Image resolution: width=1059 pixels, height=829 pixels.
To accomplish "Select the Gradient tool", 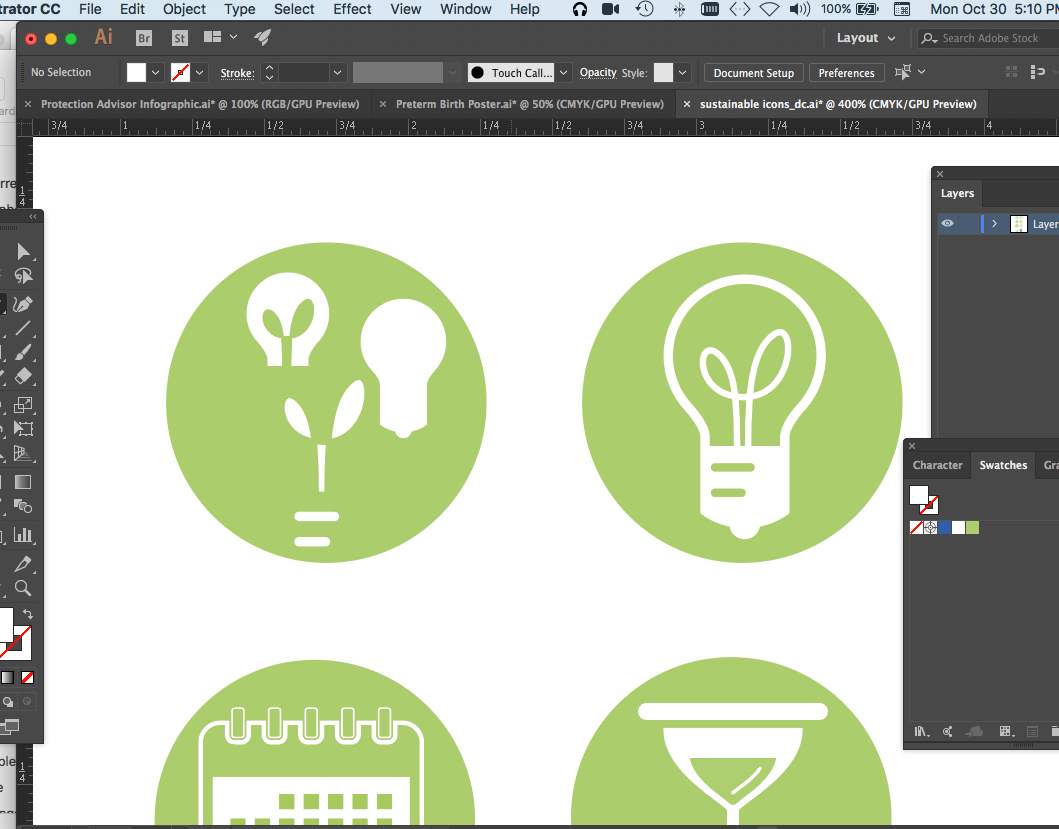I will 23,482.
